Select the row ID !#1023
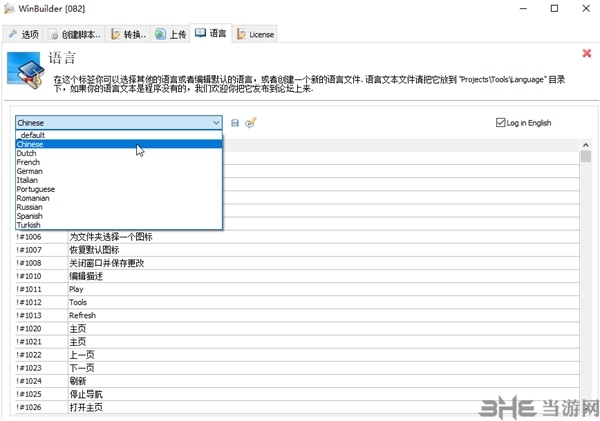This screenshot has height=421, width=600. pos(42,368)
